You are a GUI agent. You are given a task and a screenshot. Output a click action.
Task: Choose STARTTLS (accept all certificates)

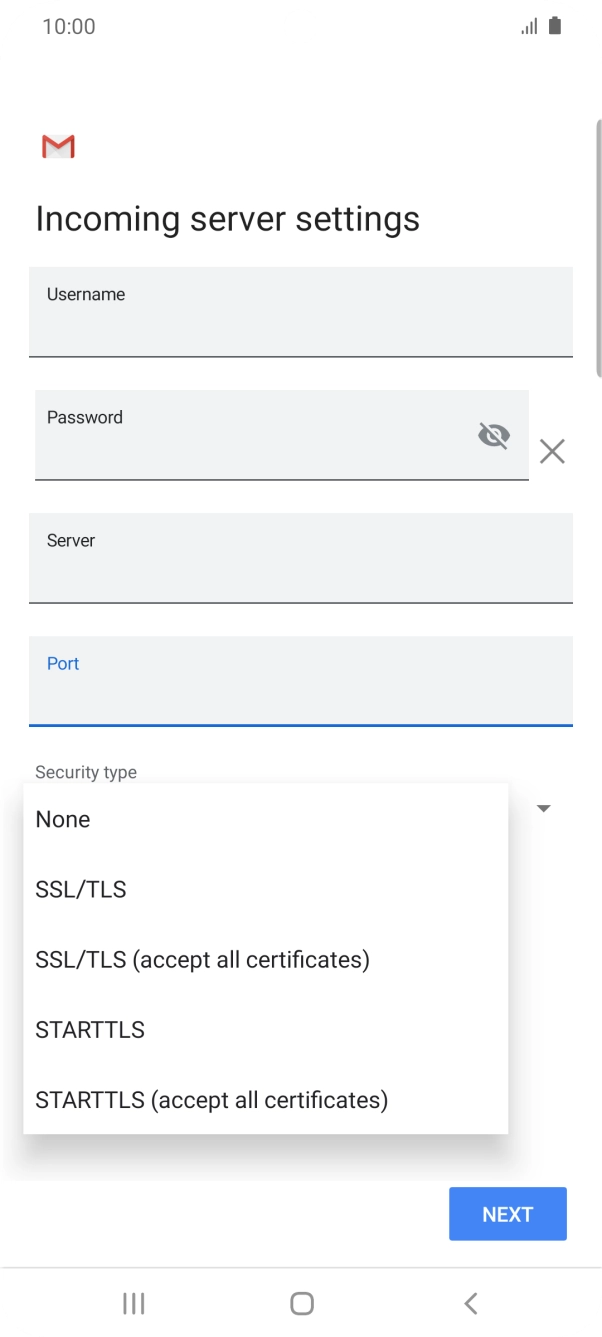[x=210, y=1099]
